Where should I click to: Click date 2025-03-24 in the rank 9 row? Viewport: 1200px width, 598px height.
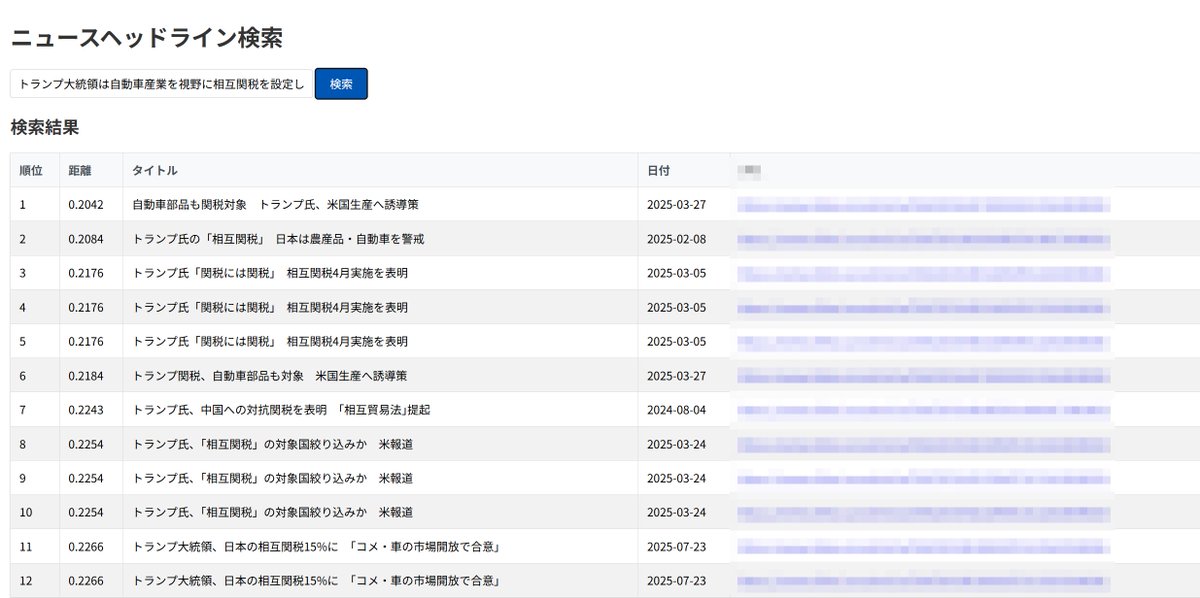click(676, 478)
